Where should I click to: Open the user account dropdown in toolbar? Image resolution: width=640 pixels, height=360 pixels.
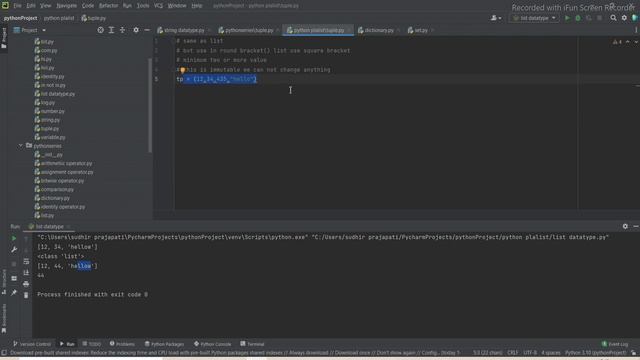(496, 18)
